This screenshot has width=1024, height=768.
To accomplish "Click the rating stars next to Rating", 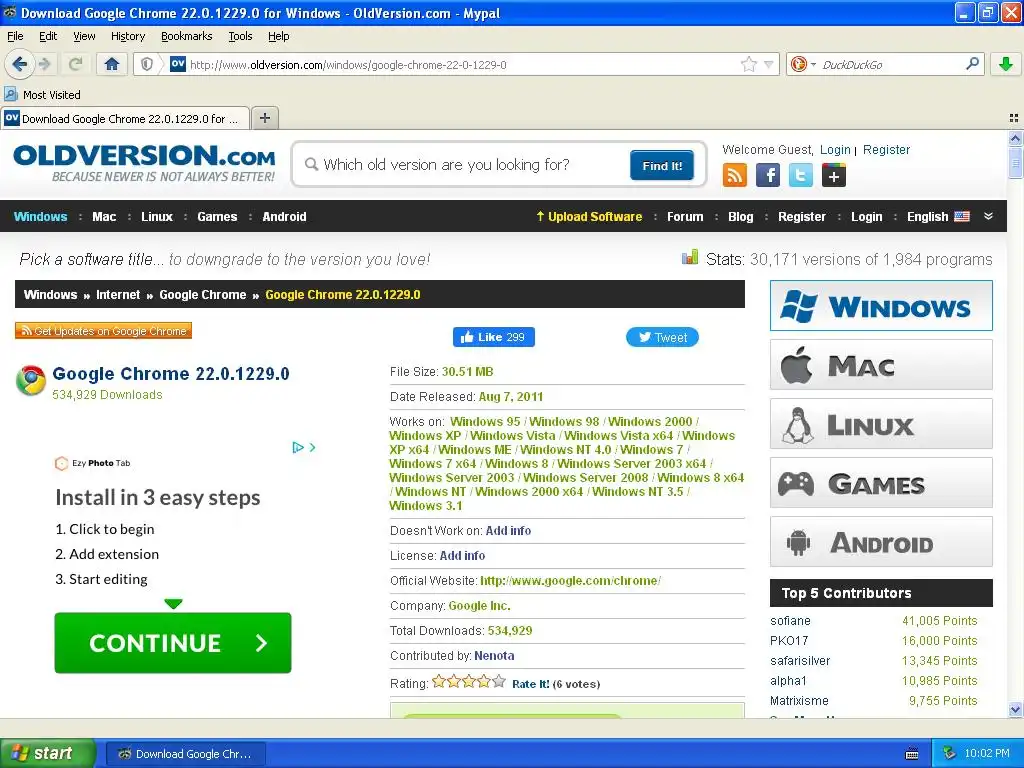I will (469, 682).
